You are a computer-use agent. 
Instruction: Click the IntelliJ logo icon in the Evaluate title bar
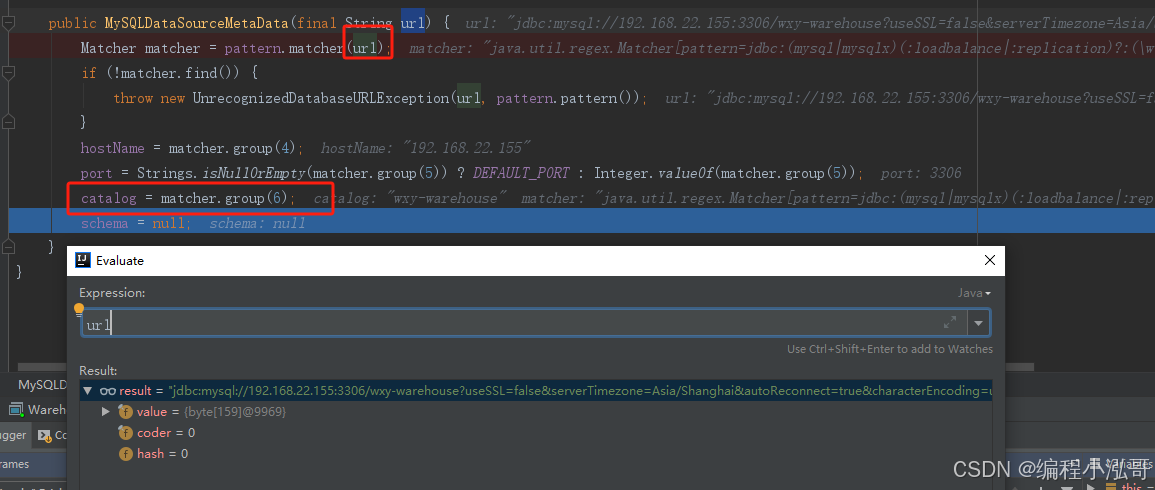83,260
